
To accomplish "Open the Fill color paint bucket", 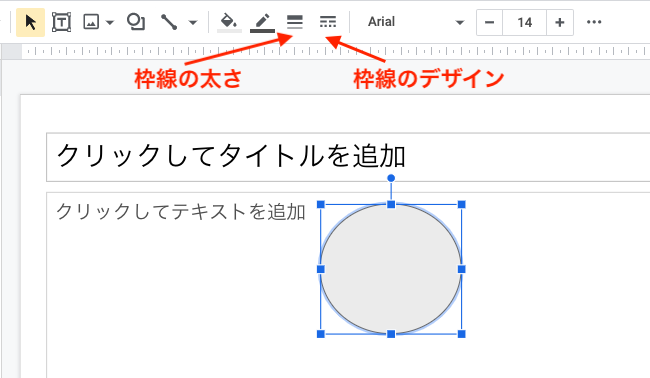I will pos(229,22).
